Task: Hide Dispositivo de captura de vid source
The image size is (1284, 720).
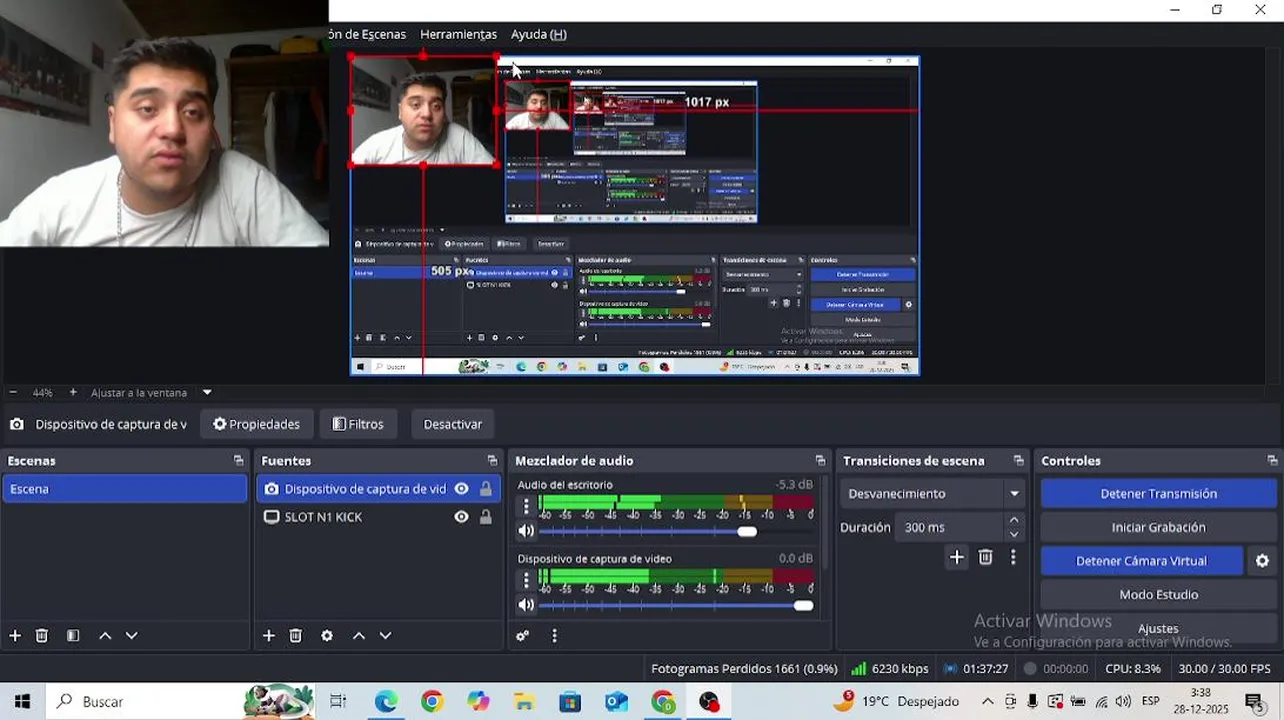Action: (x=461, y=489)
